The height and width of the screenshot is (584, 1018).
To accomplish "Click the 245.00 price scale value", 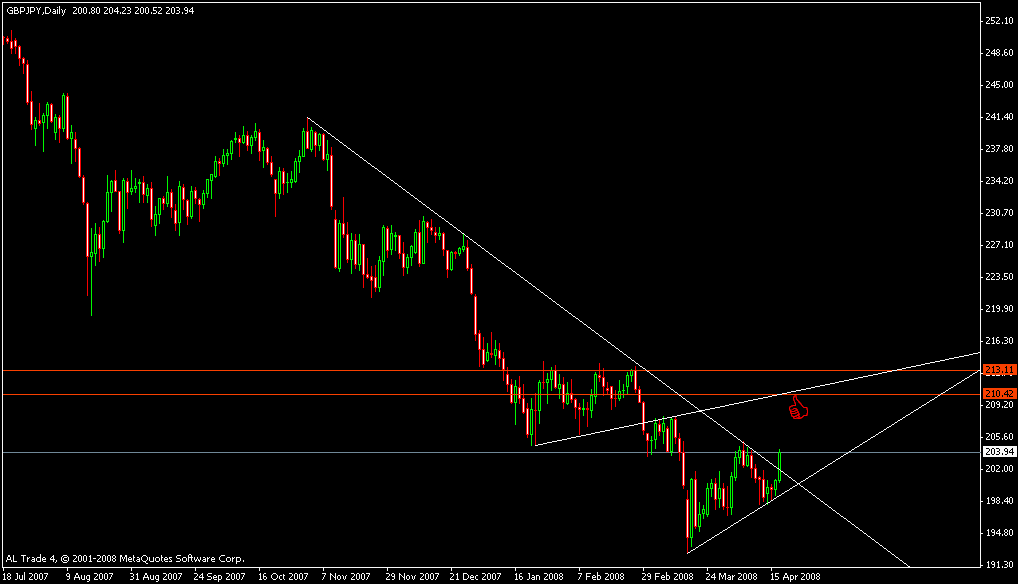I will pos(999,84).
